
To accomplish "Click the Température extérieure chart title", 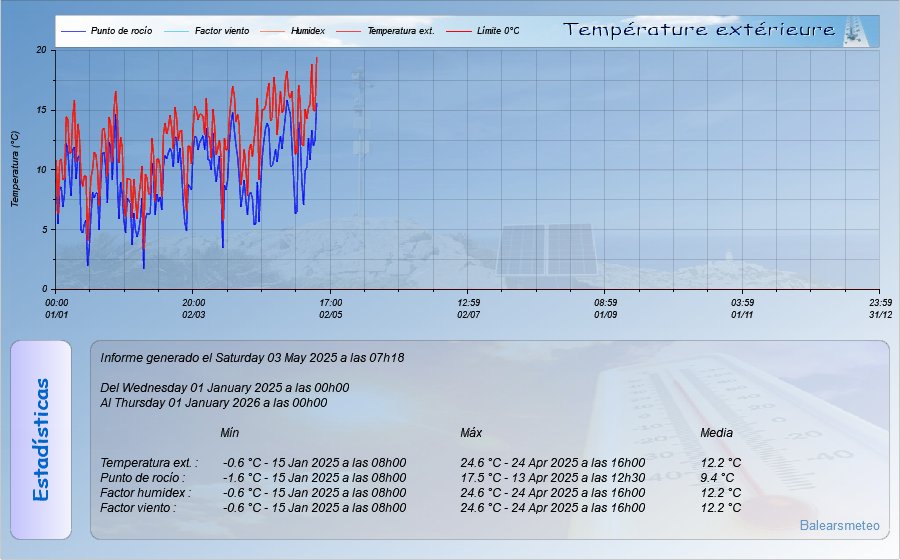I will [699, 30].
